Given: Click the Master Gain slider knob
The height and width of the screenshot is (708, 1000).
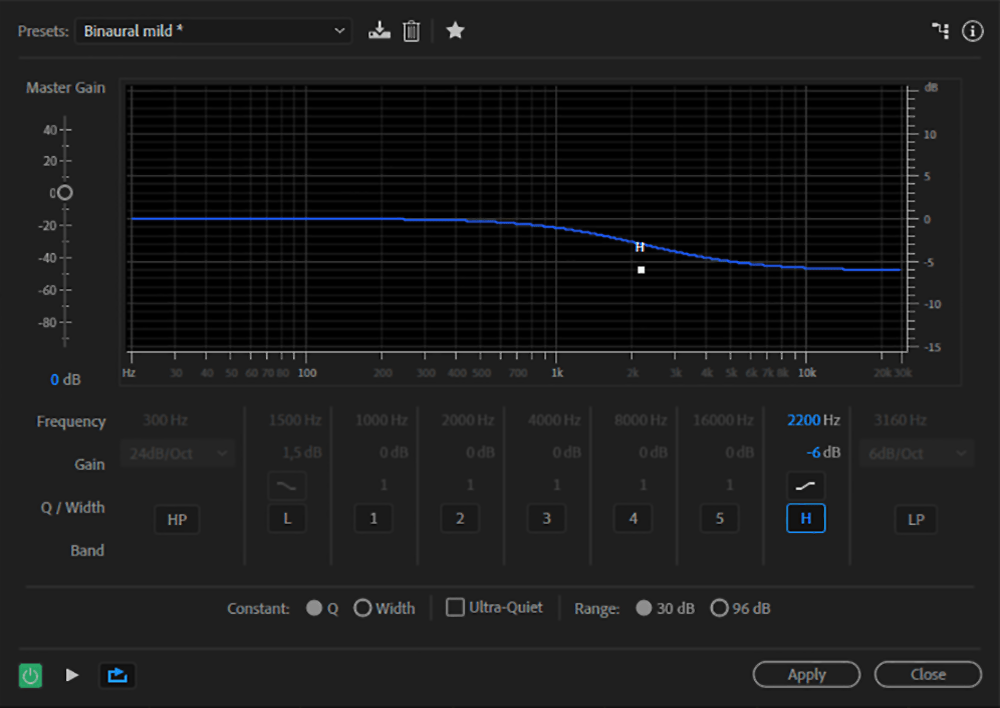Looking at the screenshot, I should click(x=65, y=192).
